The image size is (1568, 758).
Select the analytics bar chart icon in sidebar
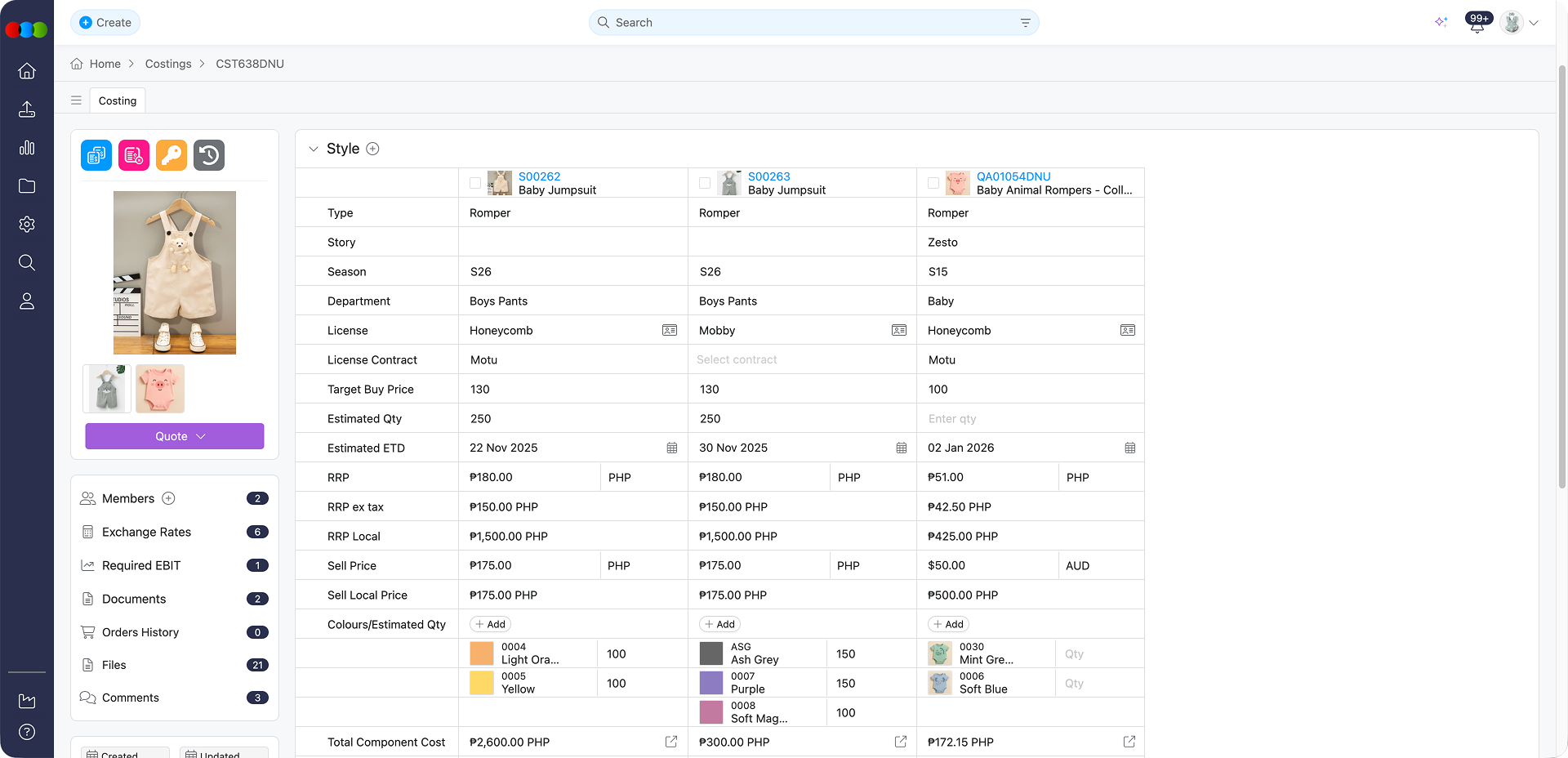(x=27, y=148)
